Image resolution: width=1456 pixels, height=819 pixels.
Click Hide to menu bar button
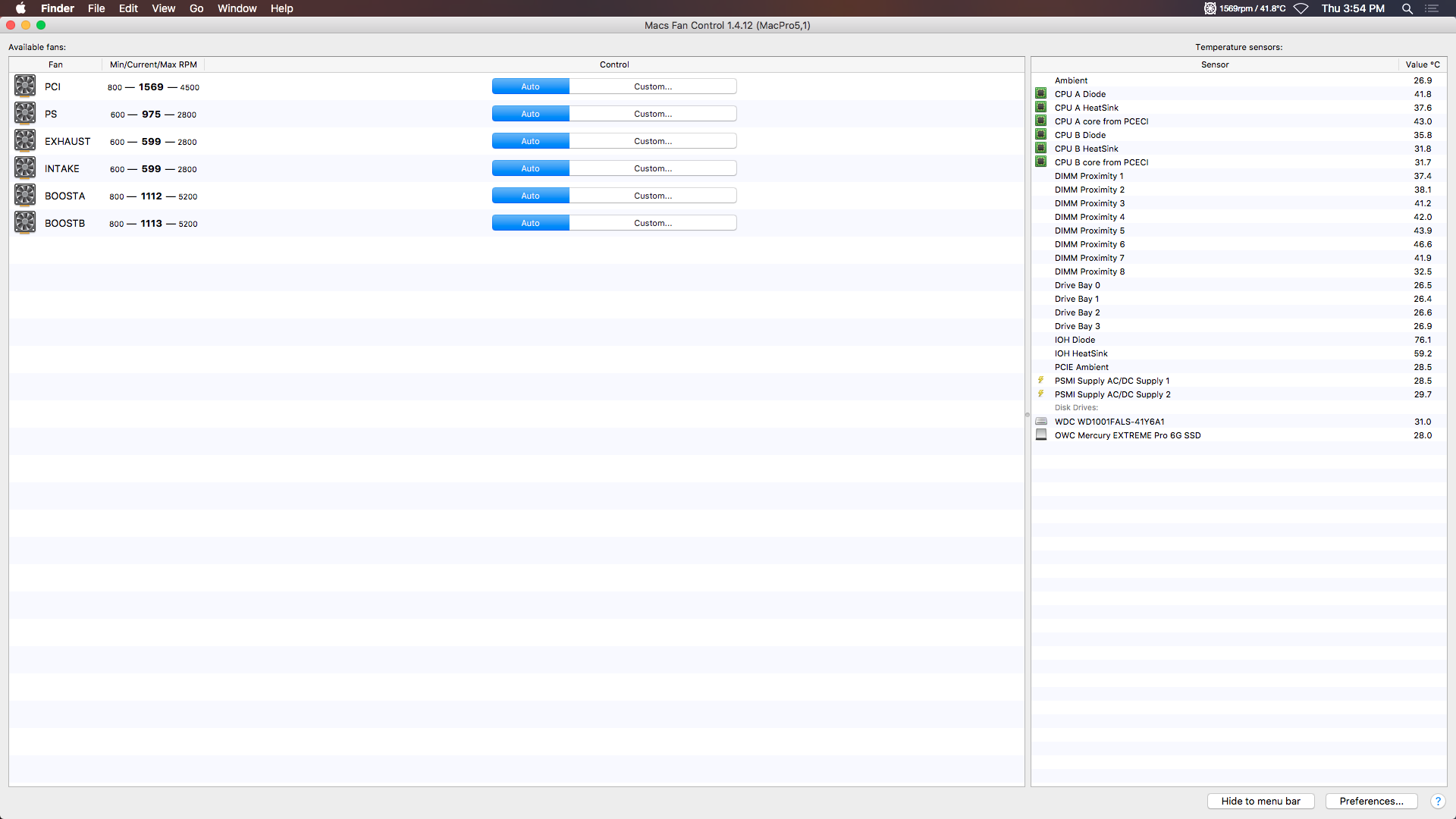click(1260, 802)
